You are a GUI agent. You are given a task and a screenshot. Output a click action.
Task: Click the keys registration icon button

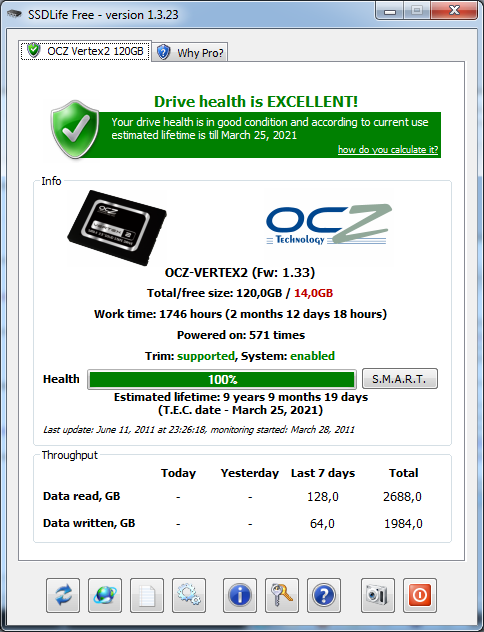point(282,595)
